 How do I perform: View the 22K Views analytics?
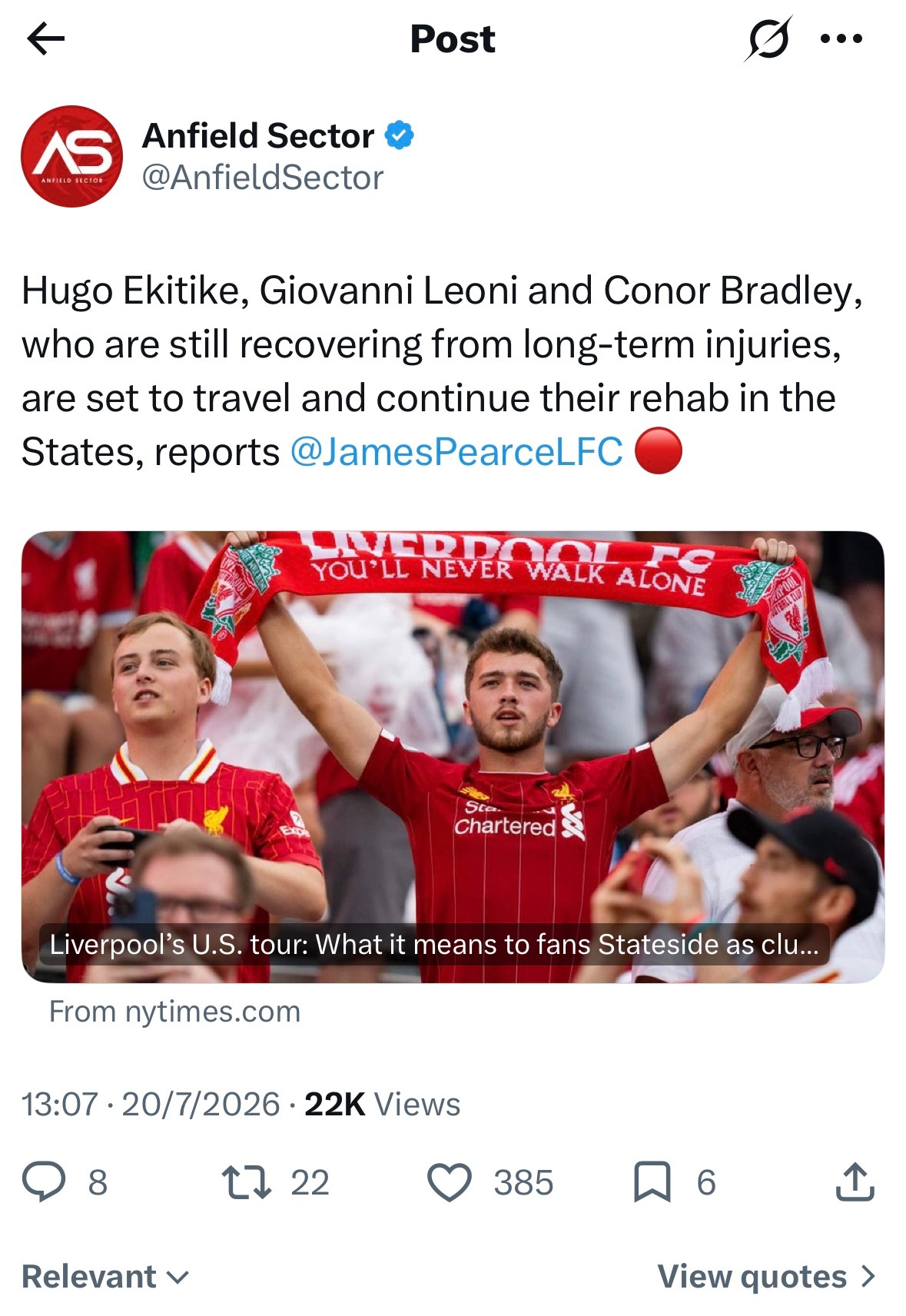coord(382,1105)
